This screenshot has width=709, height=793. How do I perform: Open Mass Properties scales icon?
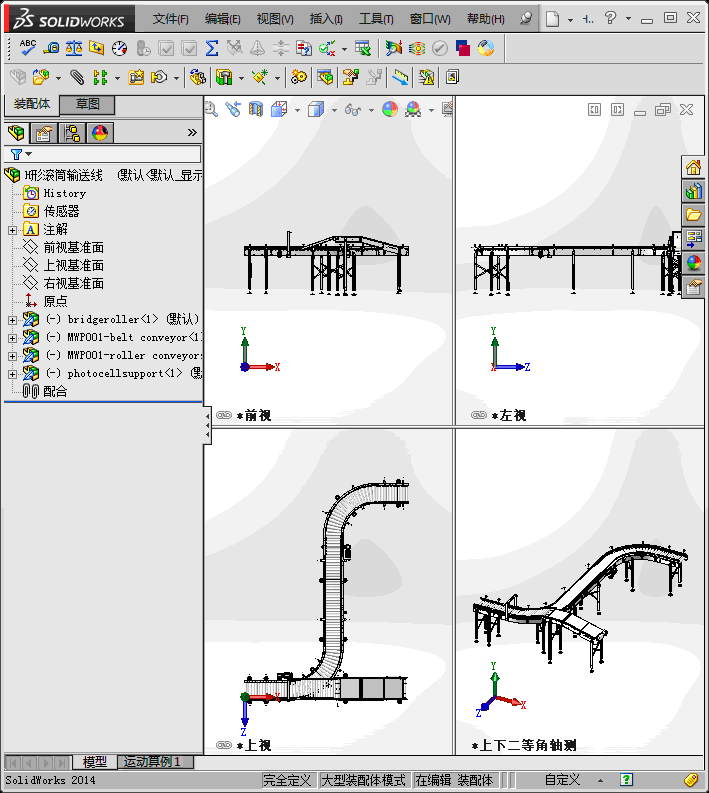click(x=74, y=48)
